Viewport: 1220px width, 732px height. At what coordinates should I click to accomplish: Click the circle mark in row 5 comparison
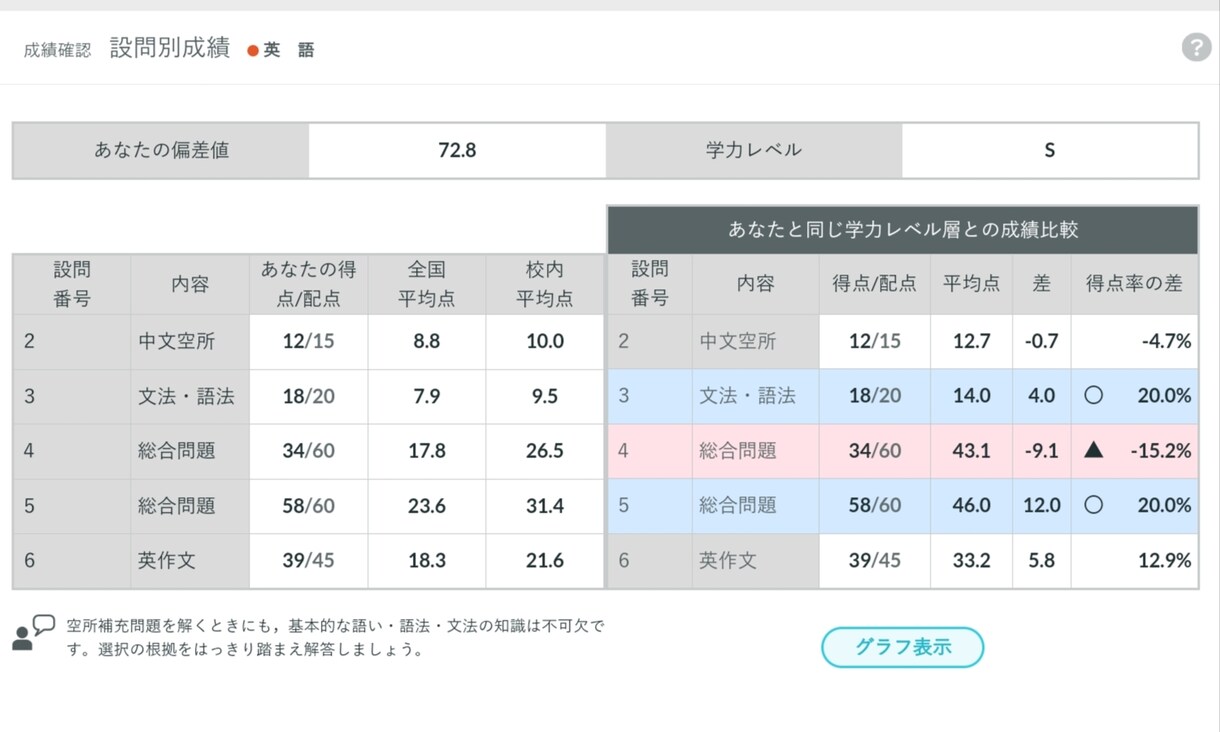click(x=1093, y=505)
